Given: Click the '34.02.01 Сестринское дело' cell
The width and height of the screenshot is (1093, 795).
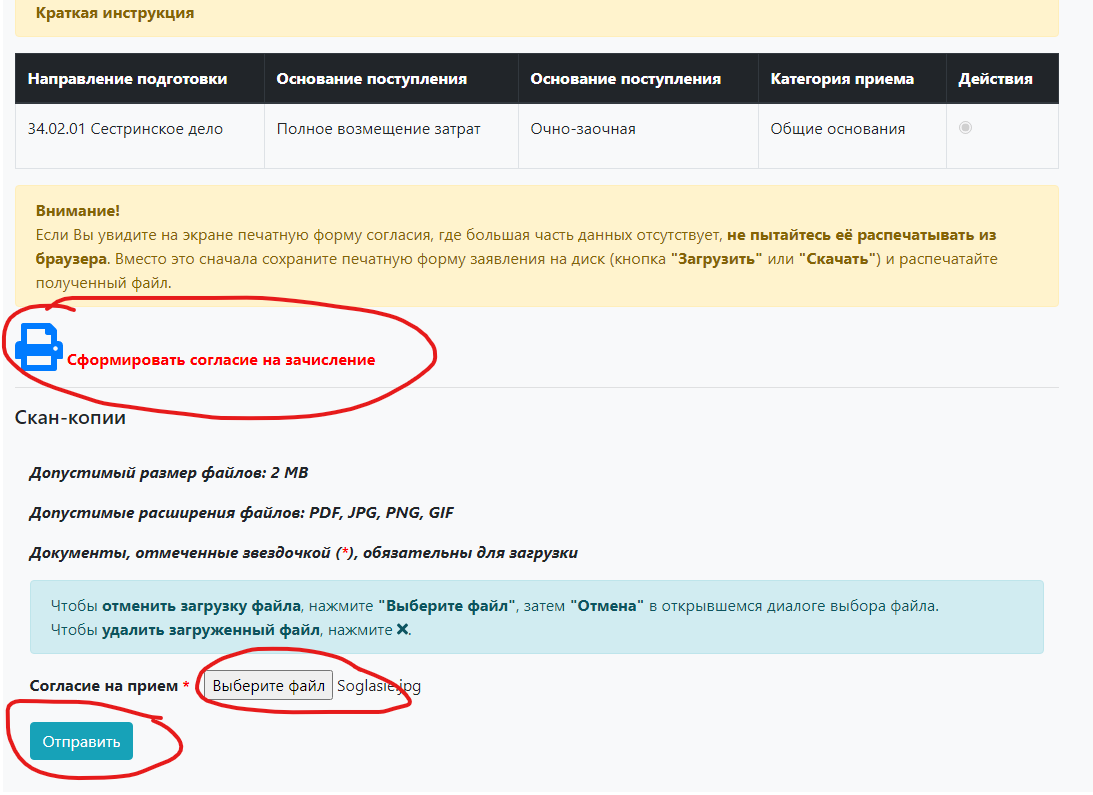Looking at the screenshot, I should tap(126, 129).
